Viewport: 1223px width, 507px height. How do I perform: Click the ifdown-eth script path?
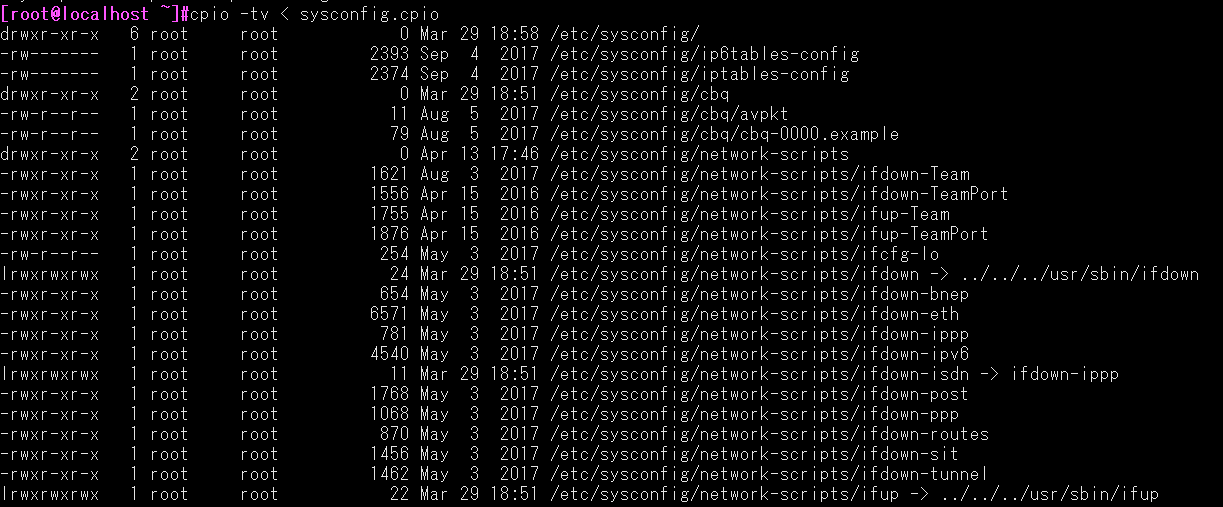click(754, 314)
